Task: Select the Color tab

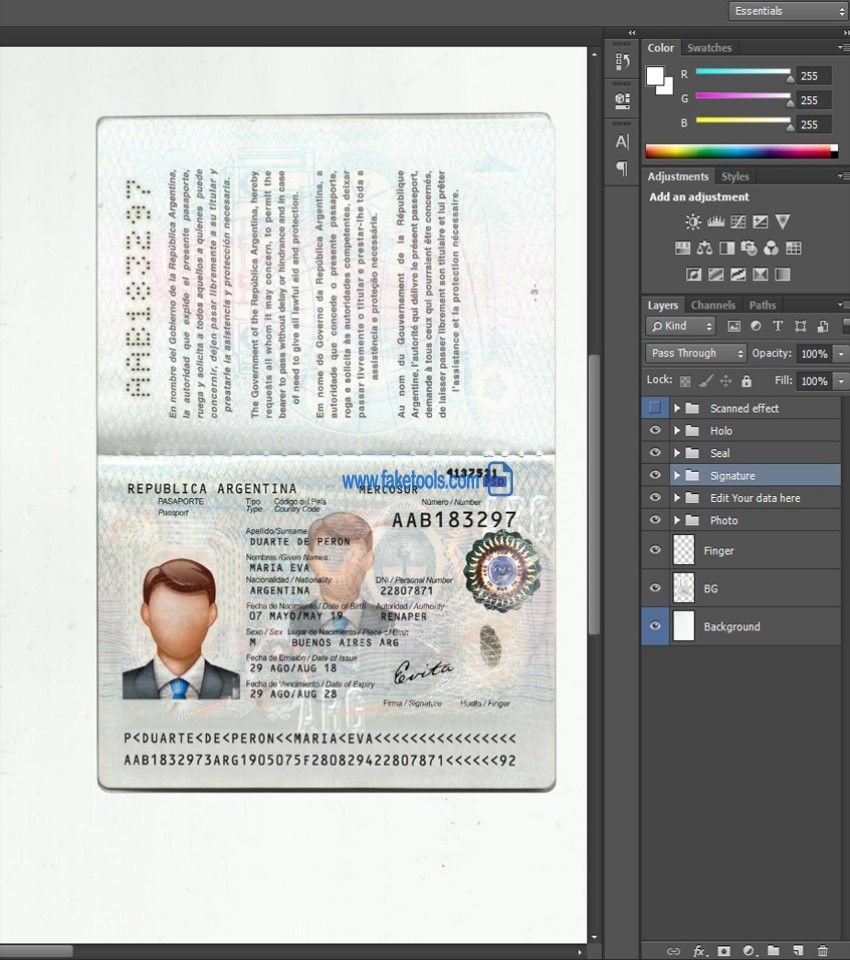Action: coord(661,48)
